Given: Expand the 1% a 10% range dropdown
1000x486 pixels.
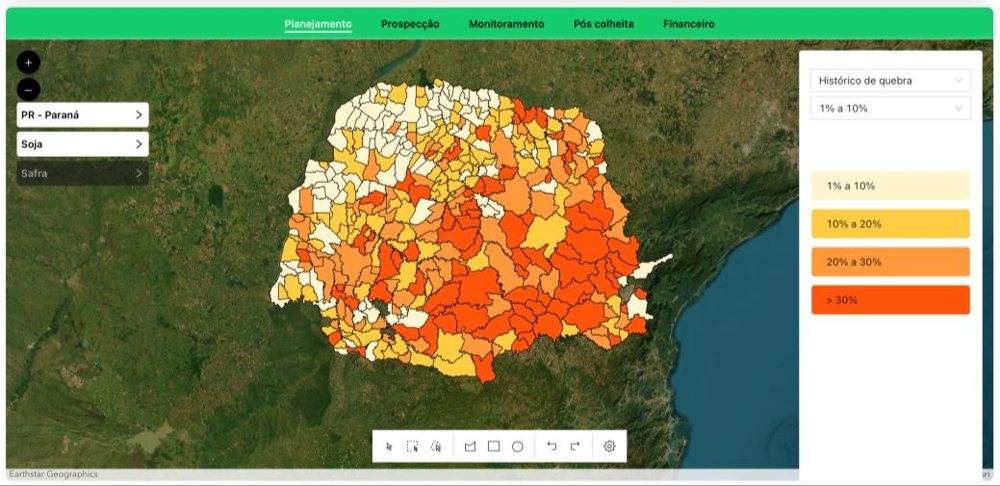Looking at the screenshot, I should [x=890, y=108].
